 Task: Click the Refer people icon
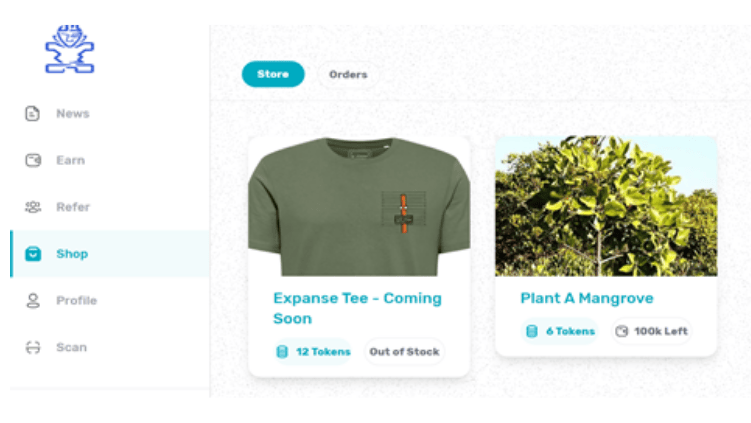pos(33,207)
